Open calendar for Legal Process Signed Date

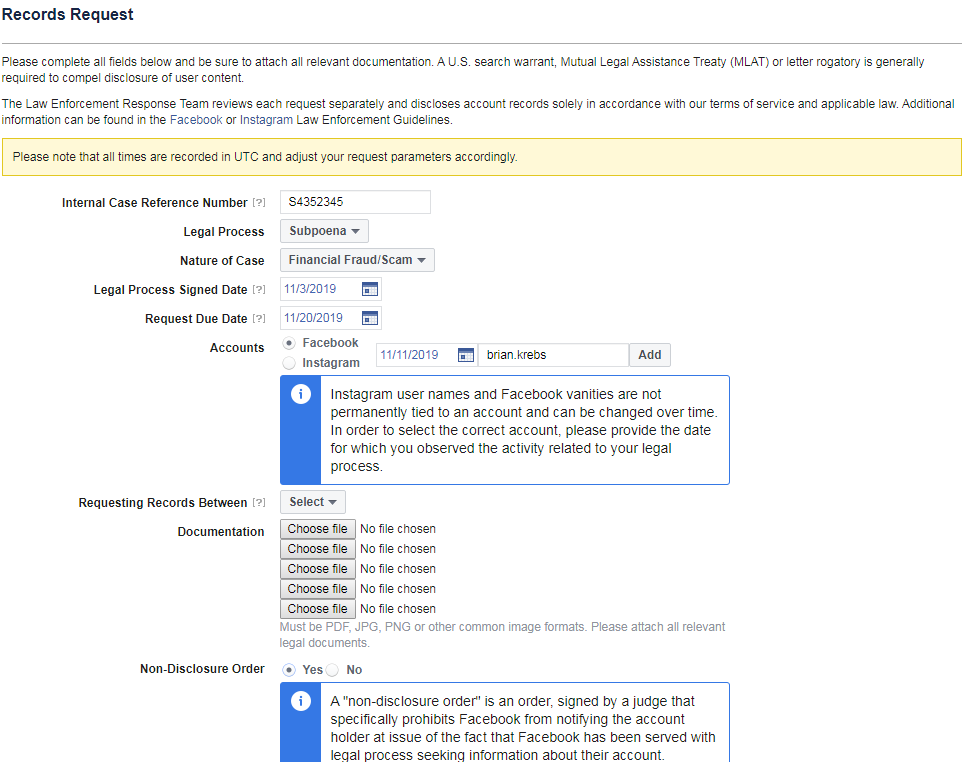point(370,289)
